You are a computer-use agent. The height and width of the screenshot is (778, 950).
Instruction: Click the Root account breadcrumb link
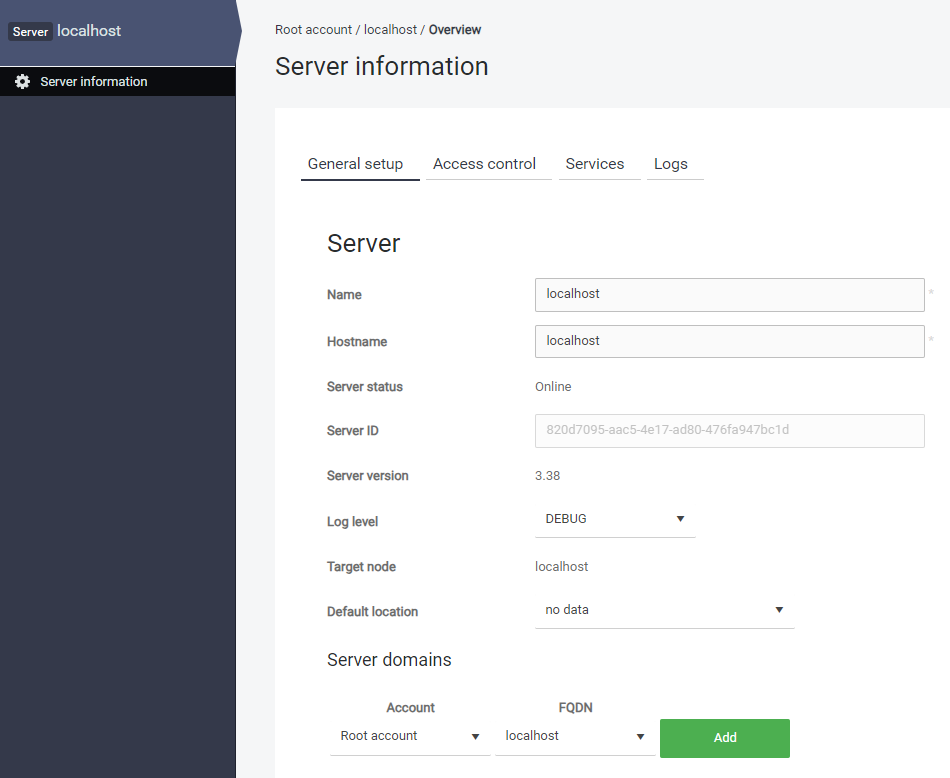[x=313, y=30]
